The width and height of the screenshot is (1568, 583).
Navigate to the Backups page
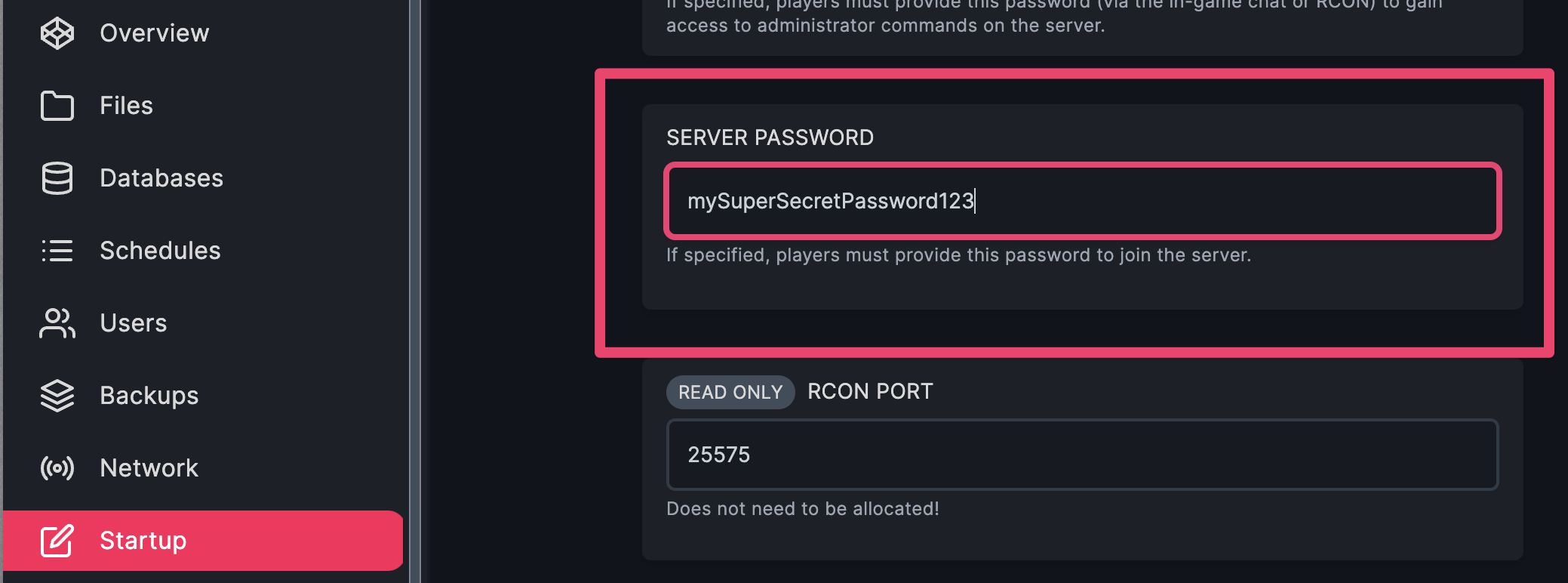tap(203, 396)
